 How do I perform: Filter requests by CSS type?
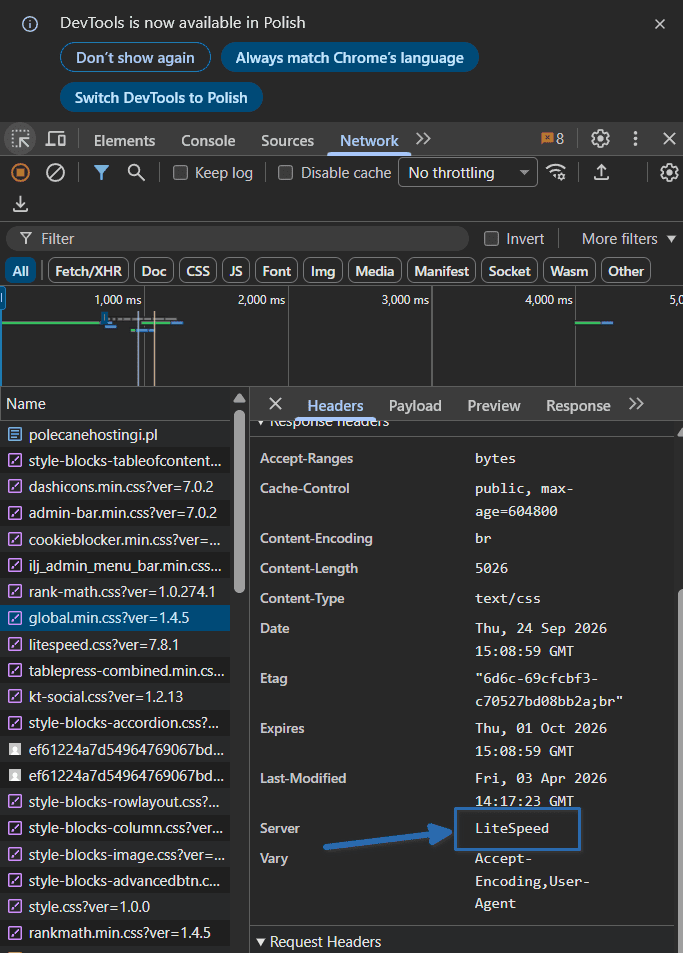tap(198, 271)
